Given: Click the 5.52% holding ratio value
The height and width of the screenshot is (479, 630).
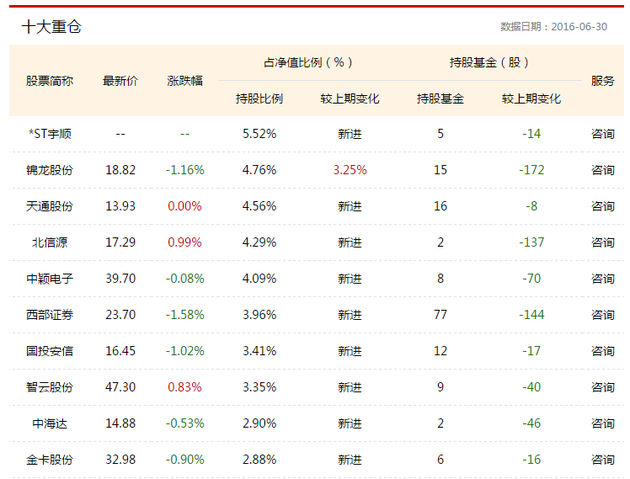Looking at the screenshot, I should coord(260,134).
